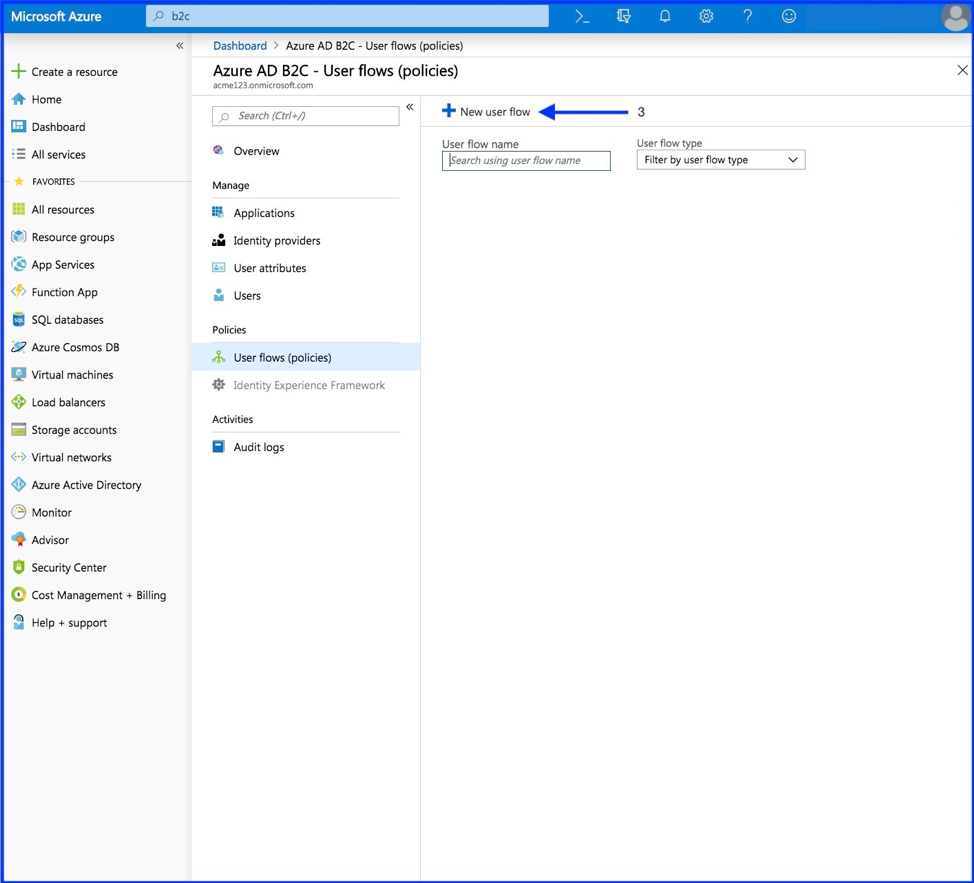974x883 pixels.
Task: Open portal settings gear icon
Action: pos(706,17)
